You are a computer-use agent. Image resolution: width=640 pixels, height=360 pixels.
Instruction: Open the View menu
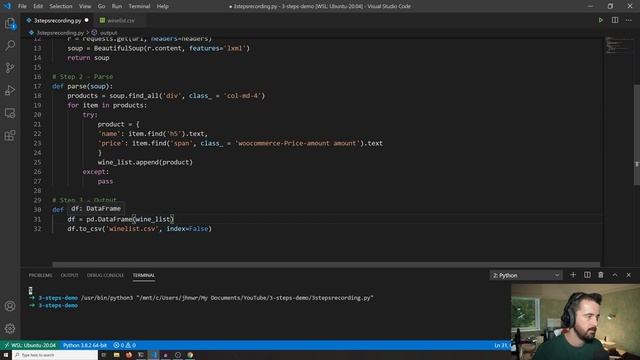(x=85, y=6)
